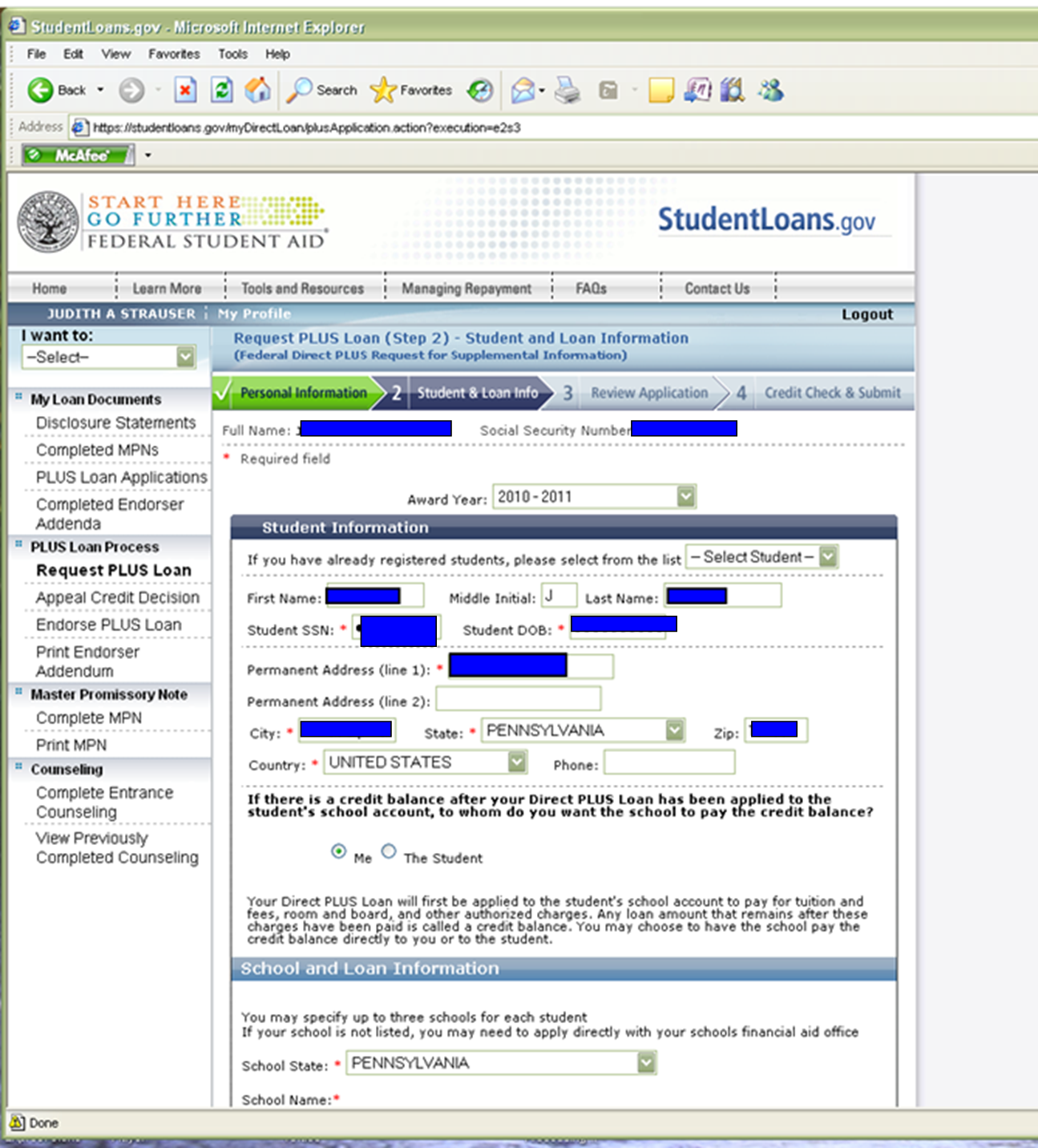Open the Edit menu
The image size is (1038, 1148).
pyautogui.click(x=73, y=54)
